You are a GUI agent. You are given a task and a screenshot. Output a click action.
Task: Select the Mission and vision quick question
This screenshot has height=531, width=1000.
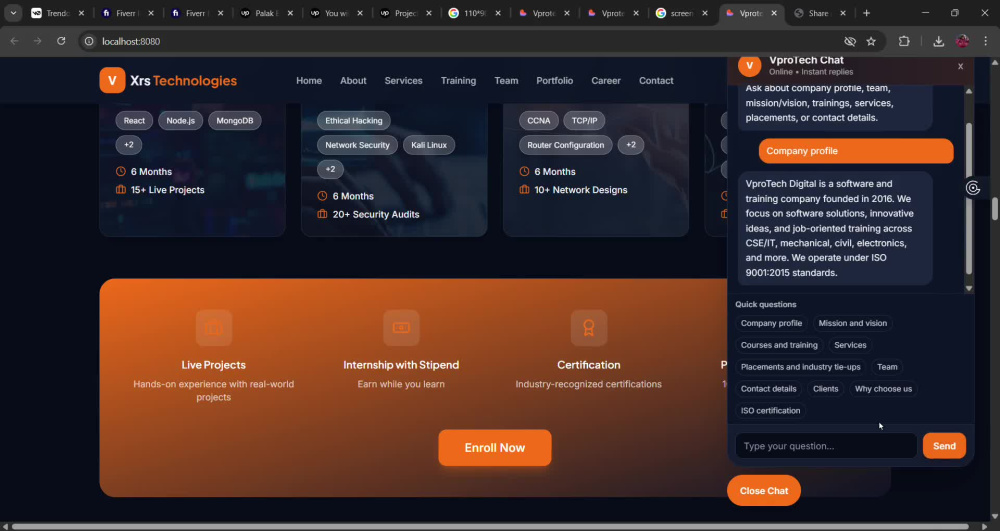click(853, 323)
